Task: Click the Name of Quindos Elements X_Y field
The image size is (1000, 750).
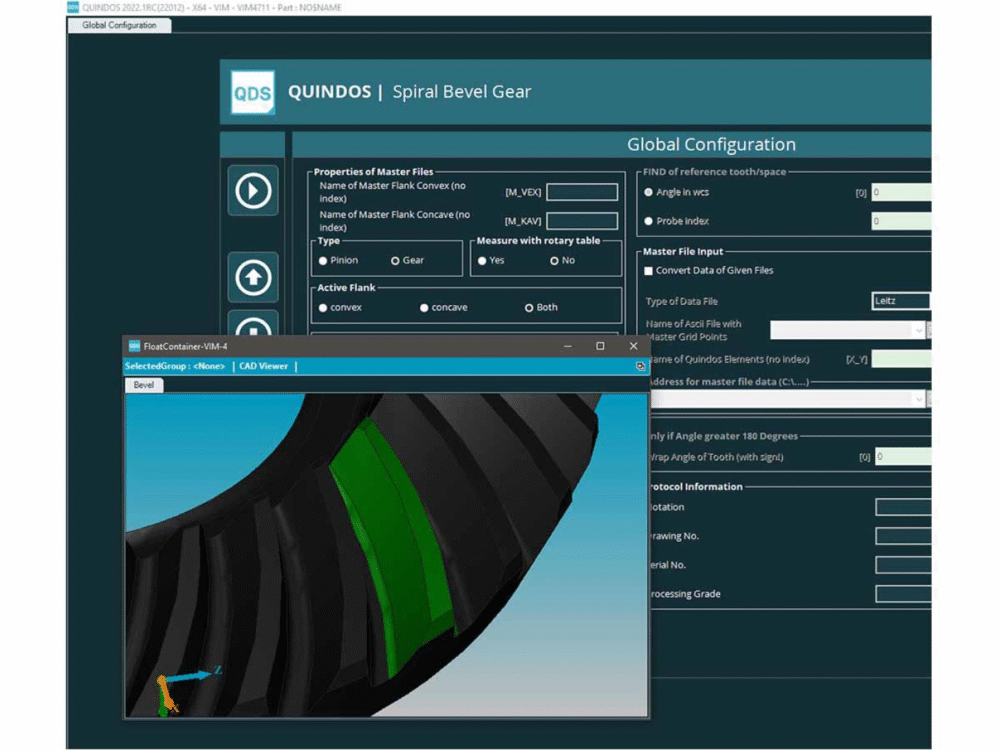Action: tap(901, 359)
